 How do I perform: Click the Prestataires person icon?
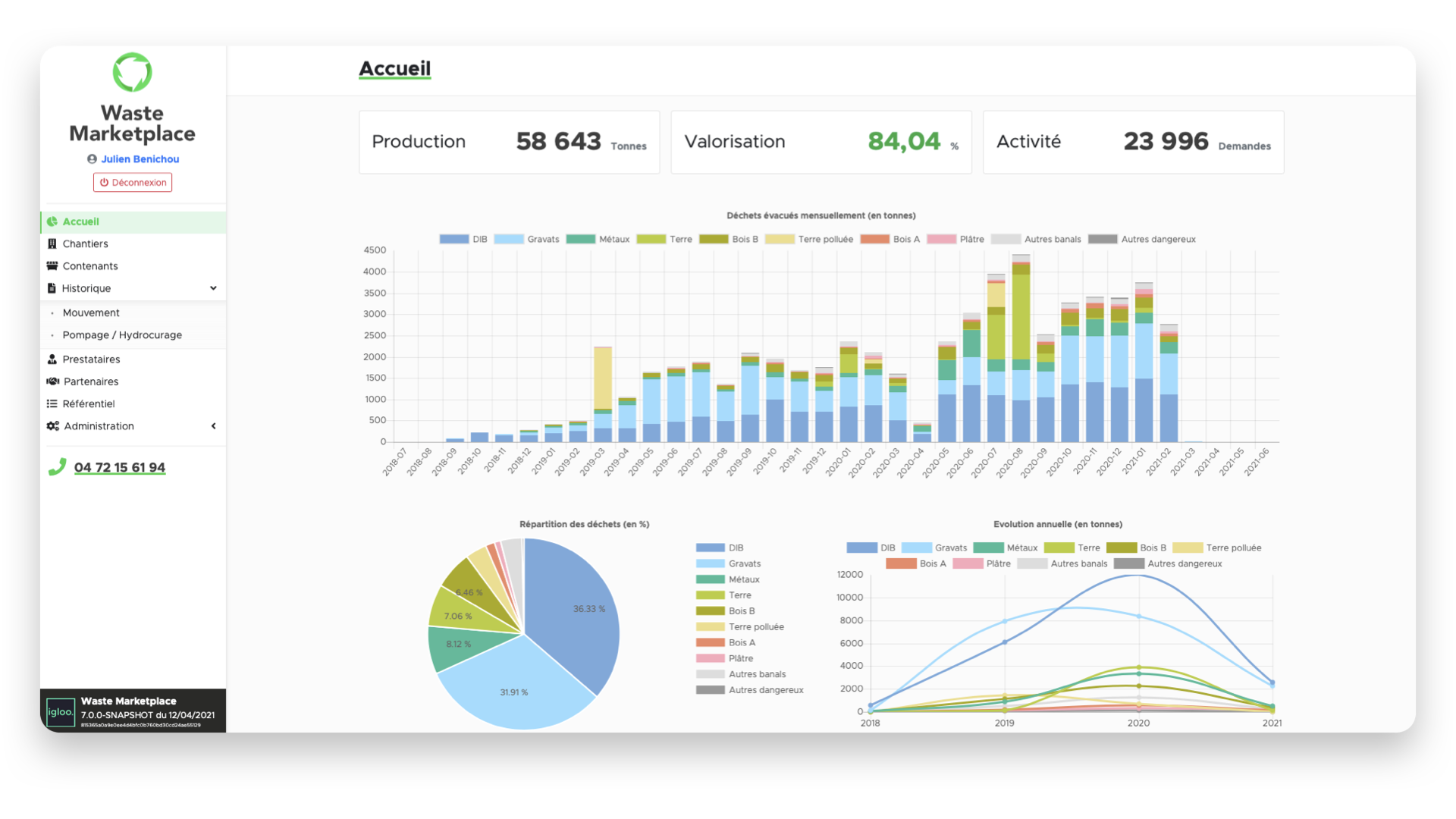coord(52,359)
